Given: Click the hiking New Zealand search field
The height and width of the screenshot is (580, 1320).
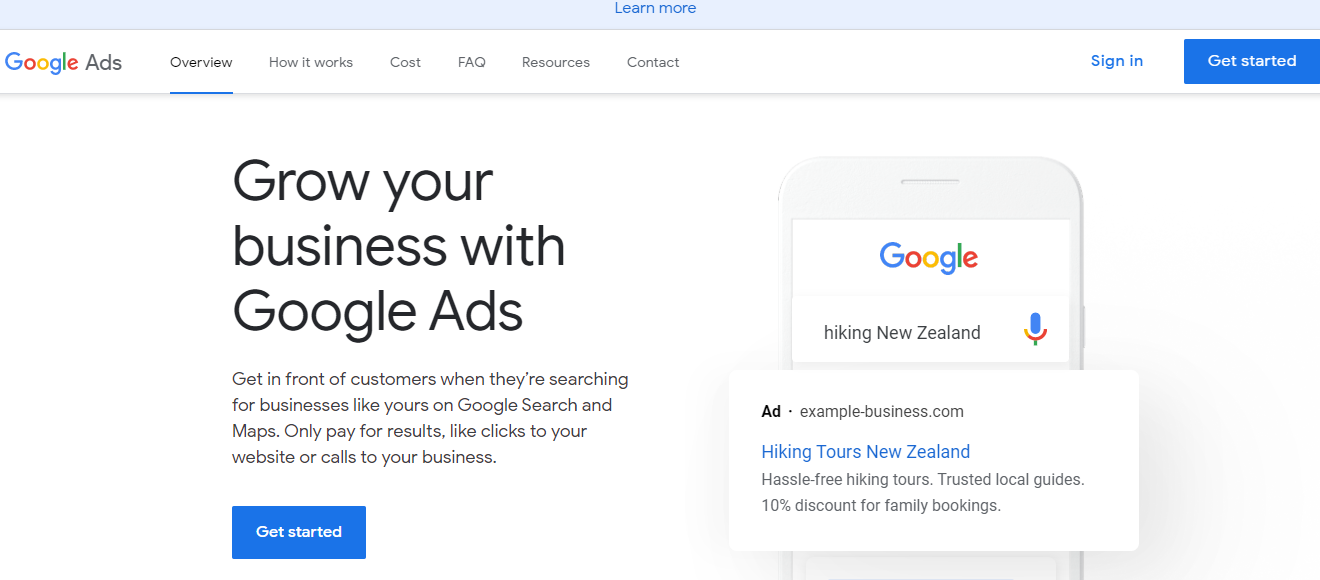Looking at the screenshot, I should coord(930,330).
